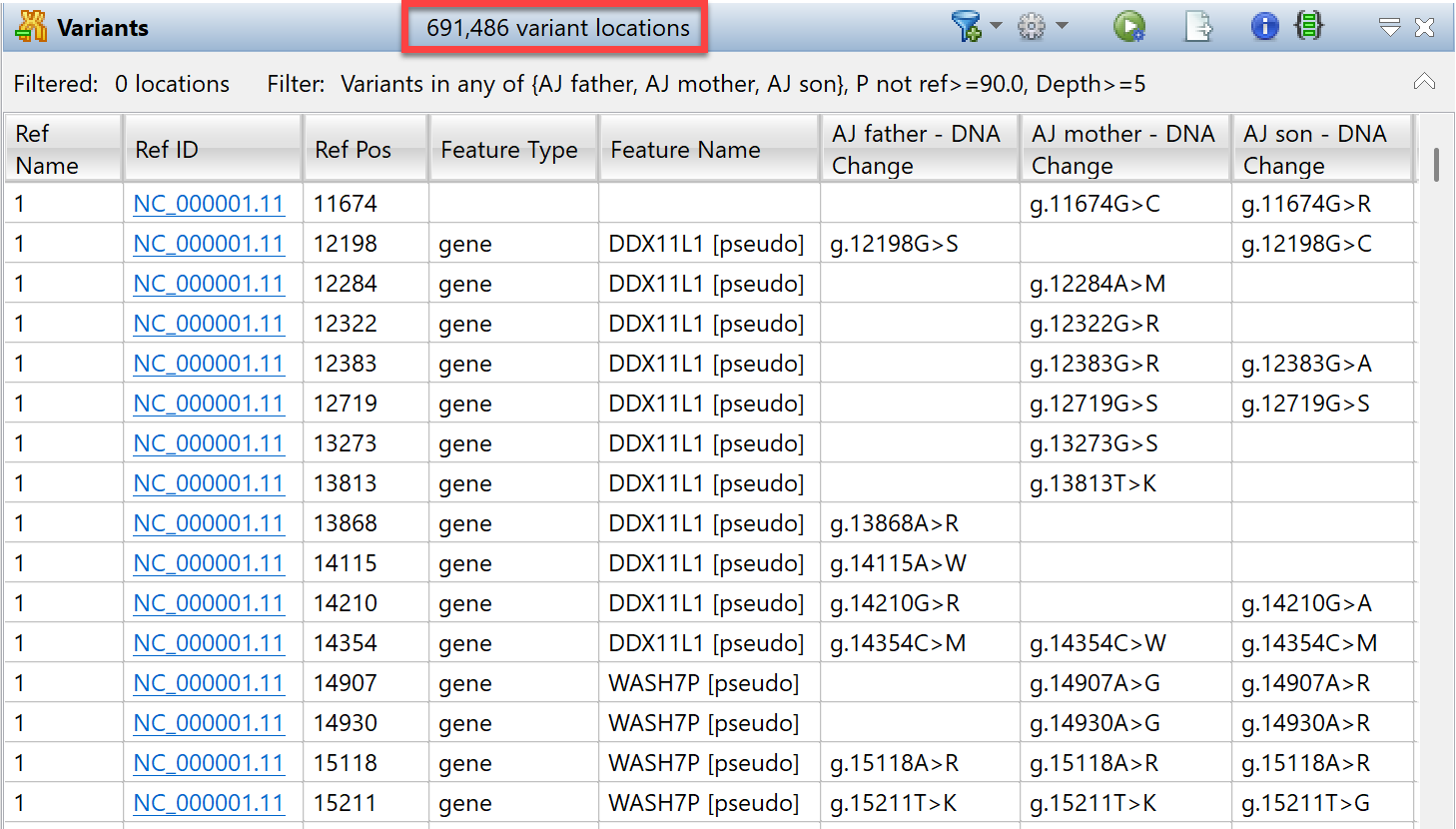Sort by the Ref ID column header
1456x829 pixels.
tap(213, 149)
